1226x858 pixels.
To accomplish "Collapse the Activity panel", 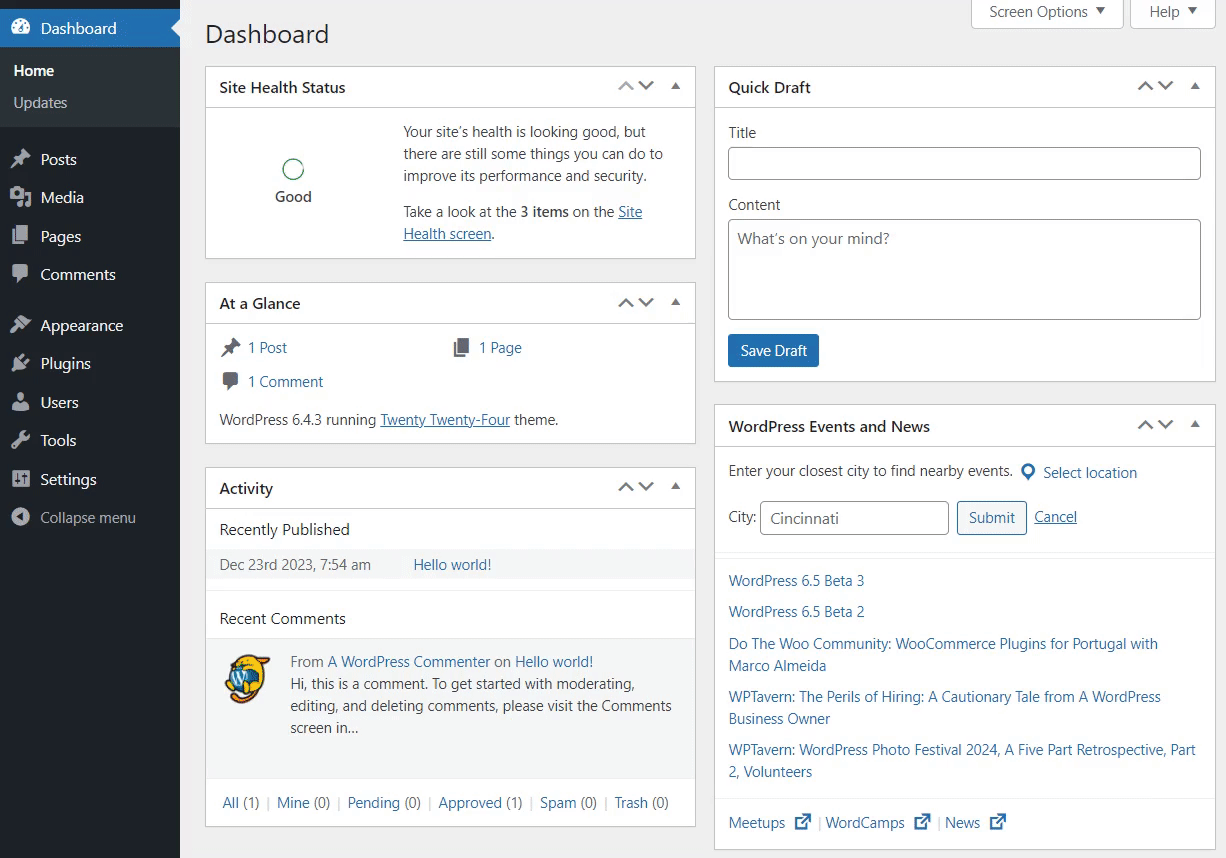I will pyautogui.click(x=675, y=488).
